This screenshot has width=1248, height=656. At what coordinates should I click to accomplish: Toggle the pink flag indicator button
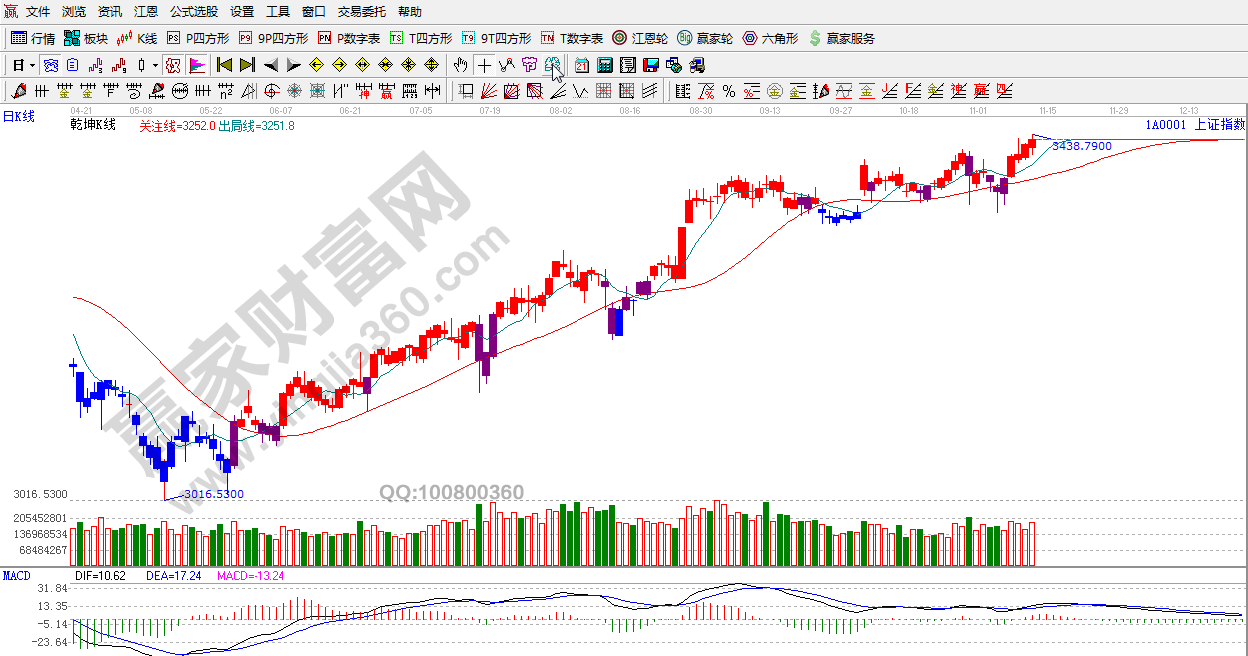point(197,65)
